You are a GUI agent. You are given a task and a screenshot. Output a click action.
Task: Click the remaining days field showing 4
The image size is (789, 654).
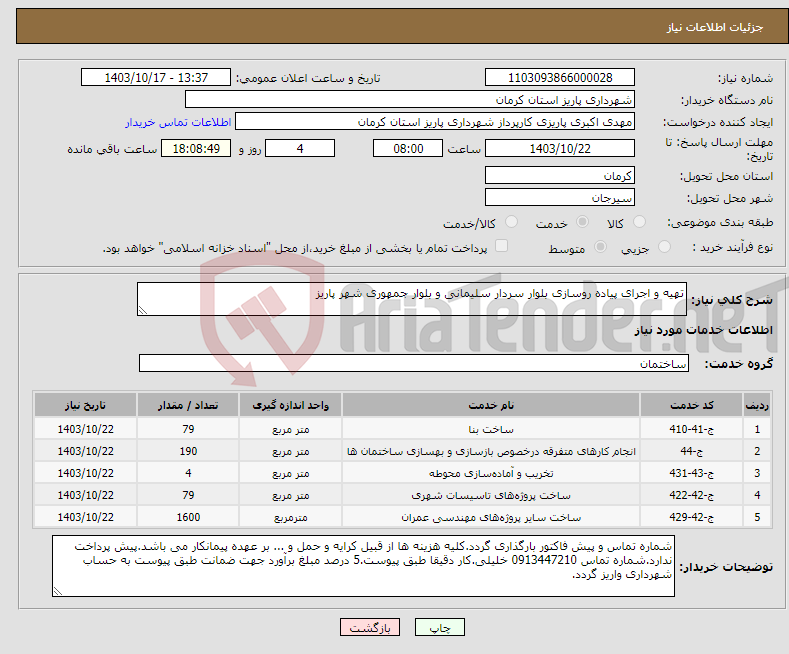tap(300, 148)
